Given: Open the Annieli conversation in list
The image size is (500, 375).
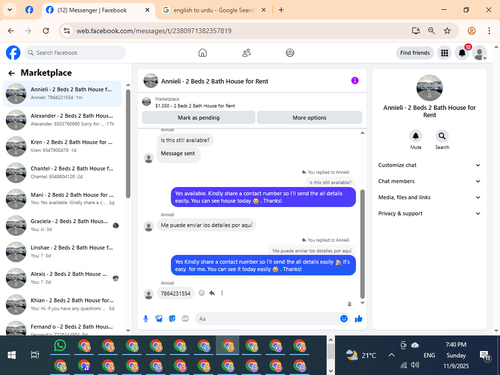Looking at the screenshot, I should [62, 94].
